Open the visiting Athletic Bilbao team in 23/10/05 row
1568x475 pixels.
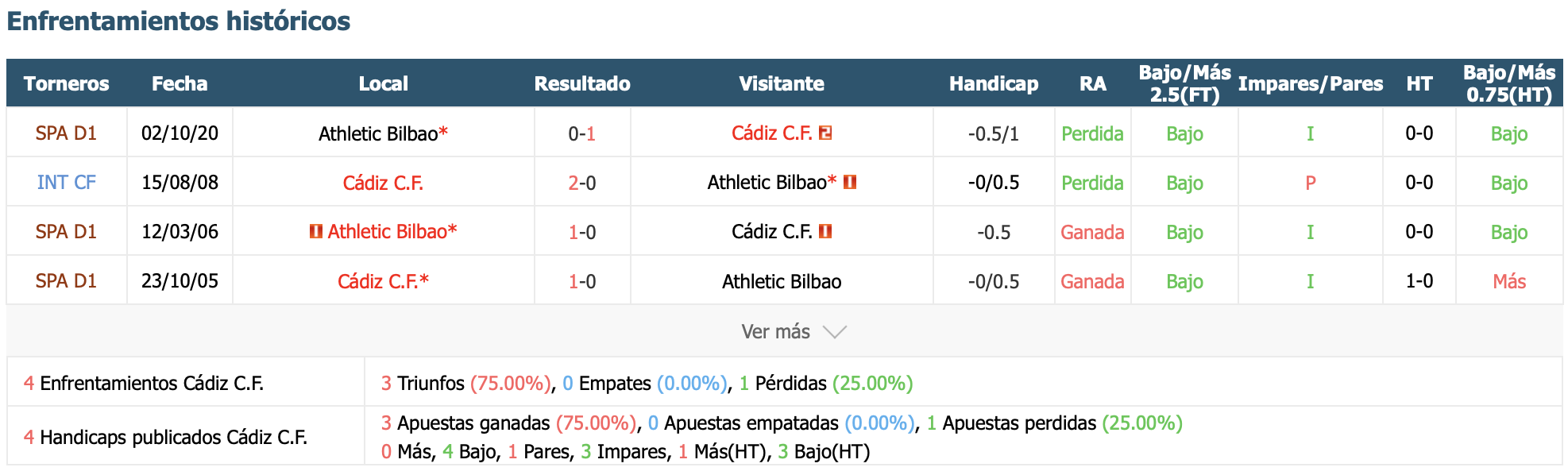(782, 281)
